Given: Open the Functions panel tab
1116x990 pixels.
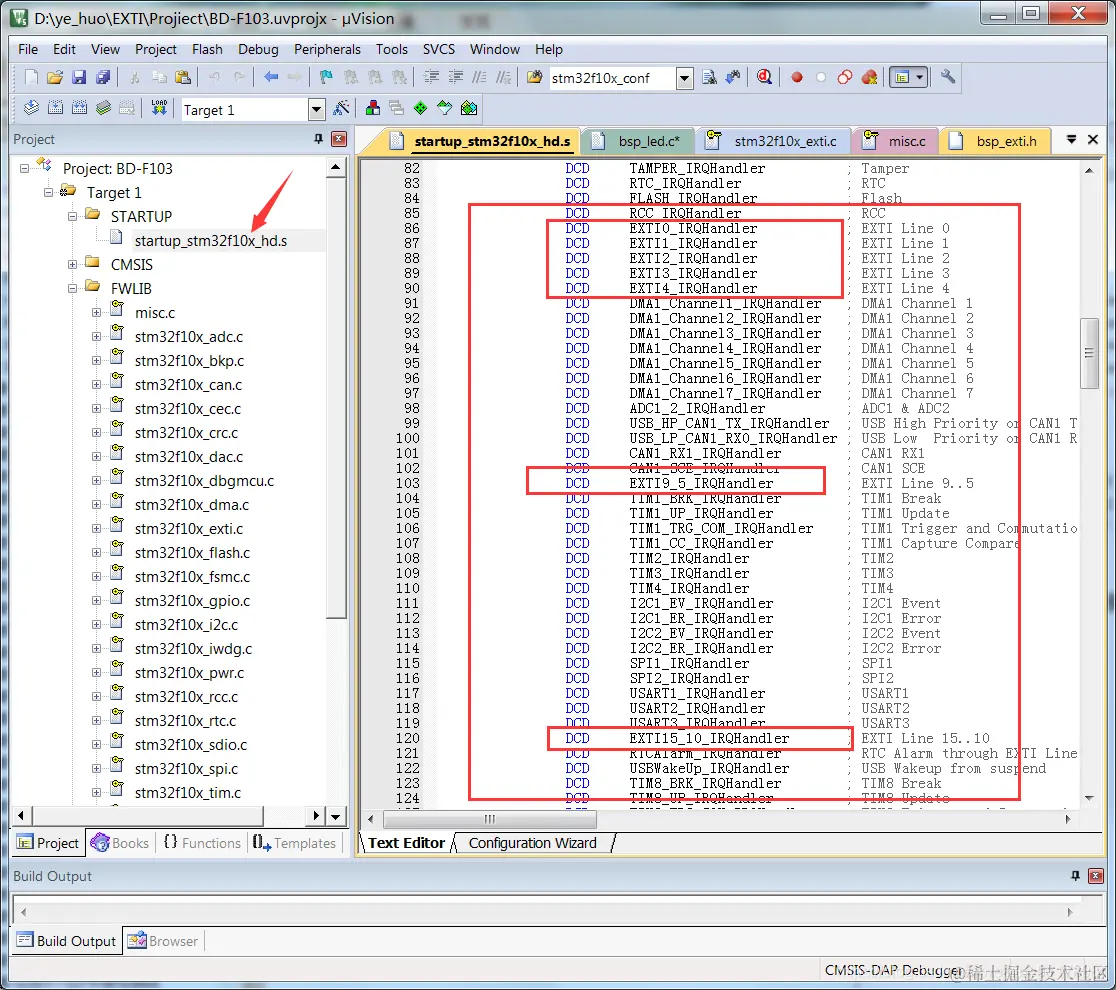Looking at the screenshot, I should coord(202,843).
